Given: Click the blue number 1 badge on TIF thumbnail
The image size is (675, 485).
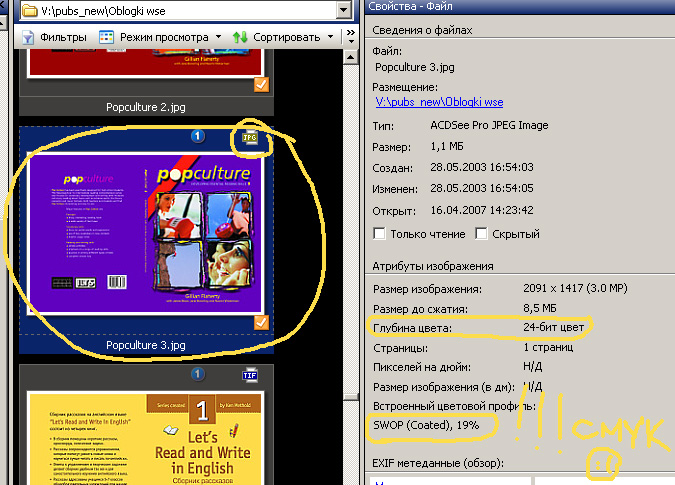Looking at the screenshot, I should [x=198, y=374].
